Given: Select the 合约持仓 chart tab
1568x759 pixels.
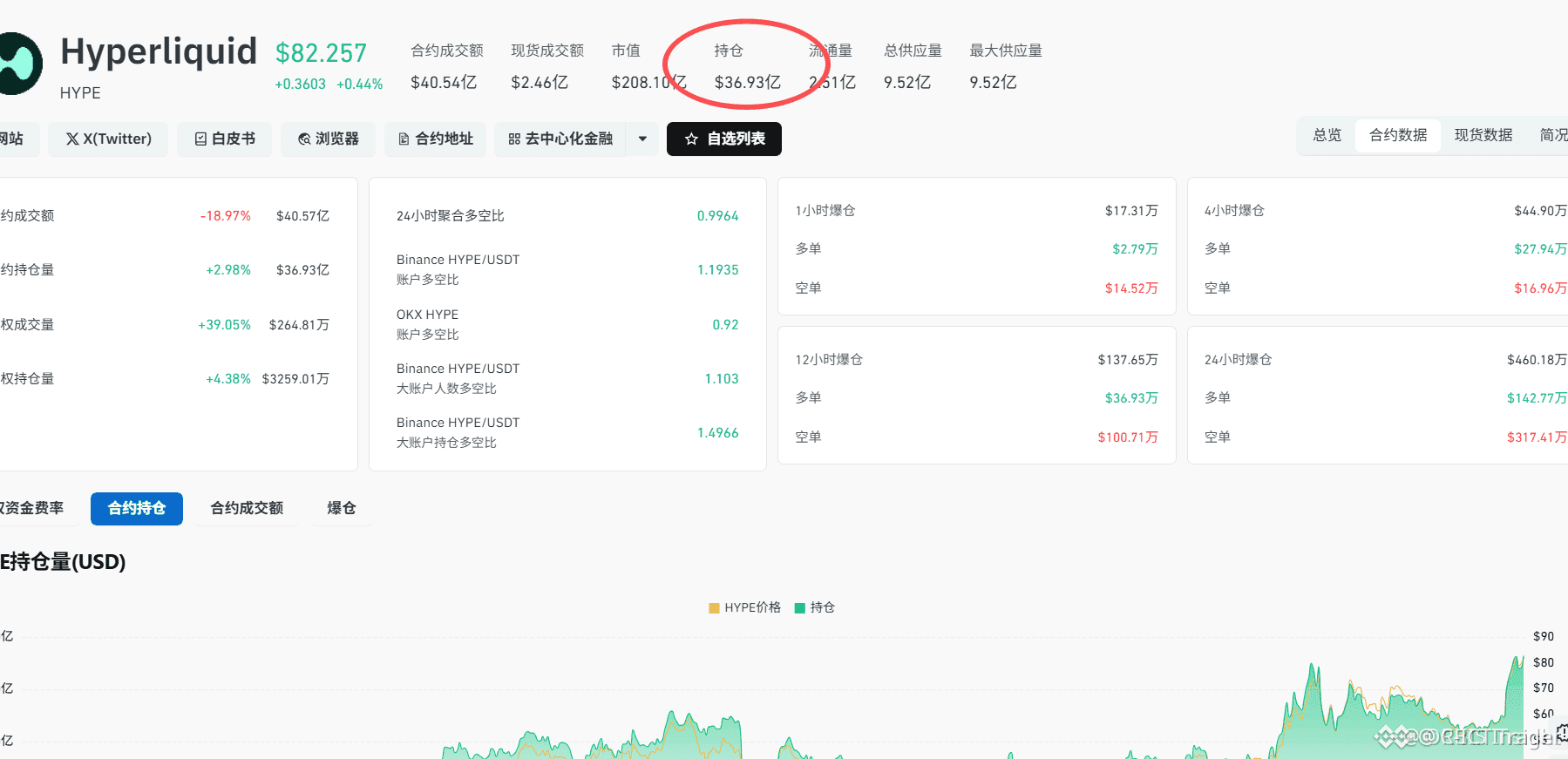Looking at the screenshot, I should [x=137, y=509].
